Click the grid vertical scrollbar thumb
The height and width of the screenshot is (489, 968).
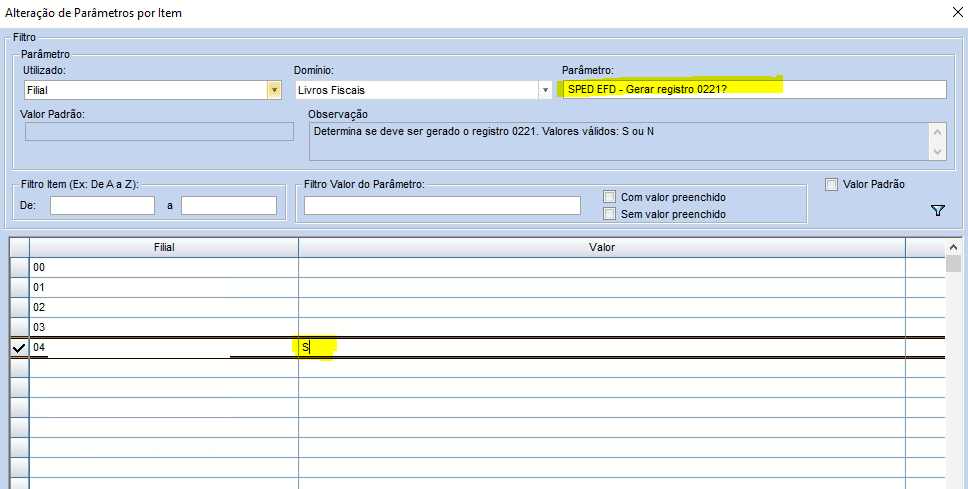tap(954, 264)
